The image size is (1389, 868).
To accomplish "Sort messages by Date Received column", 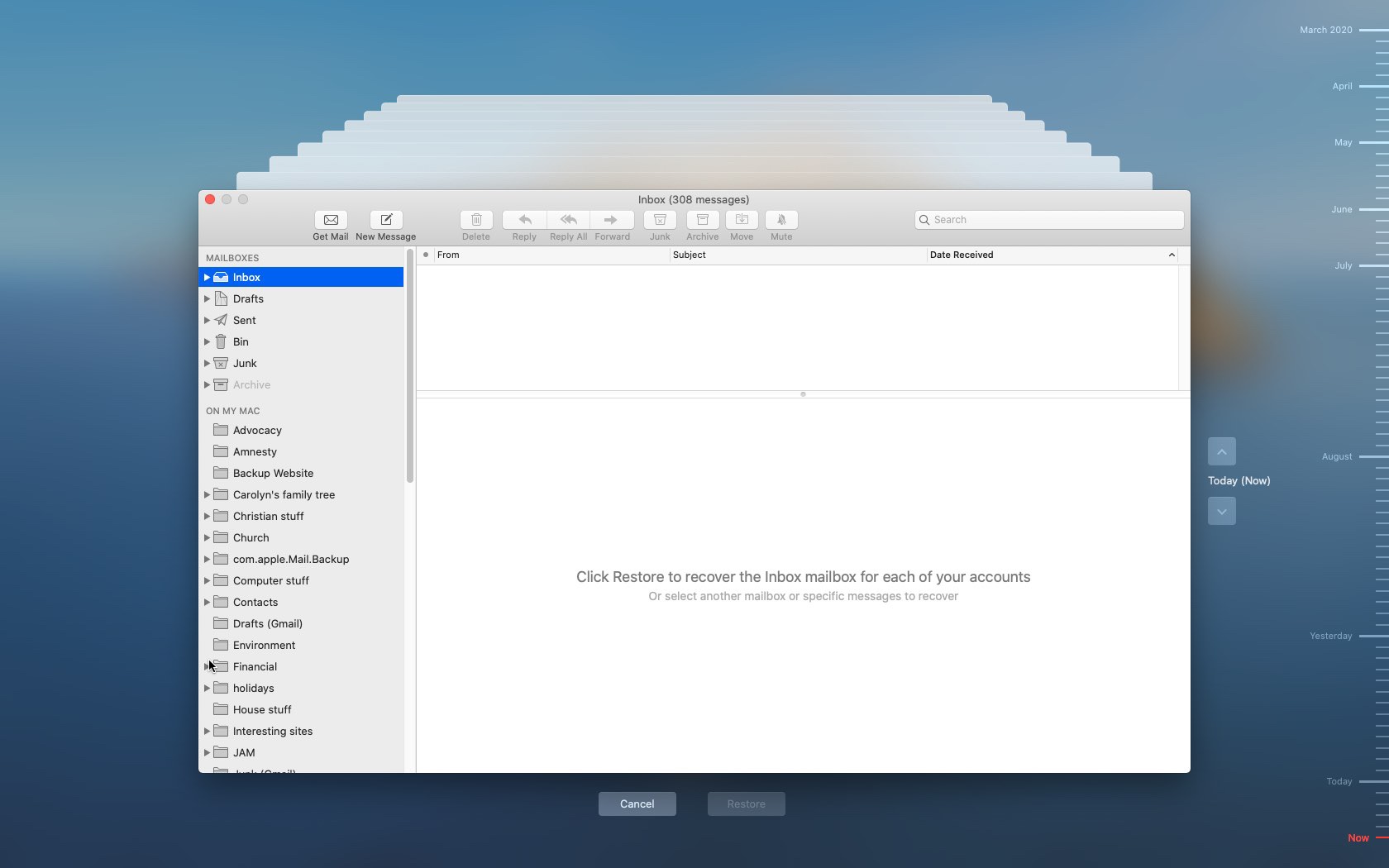I will 1052,255.
